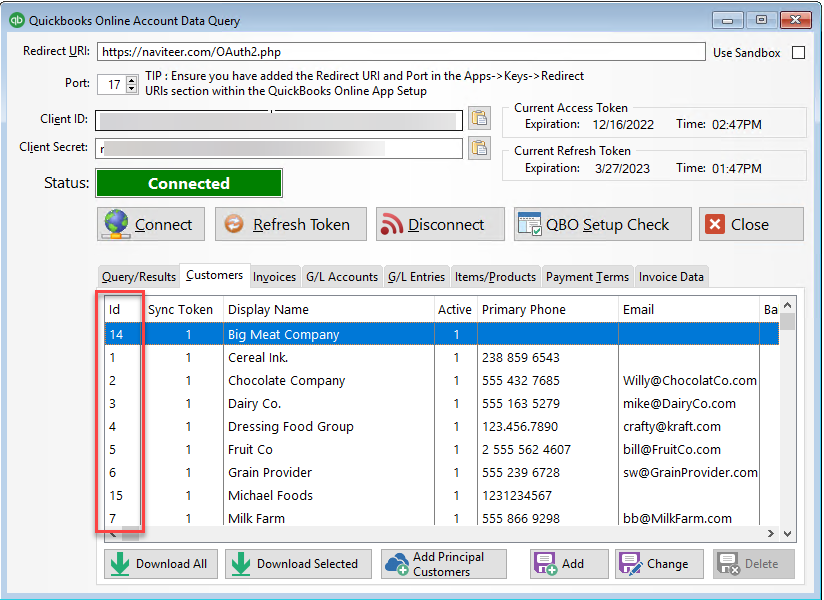Click phone number 1231234567
The width and height of the screenshot is (824, 600).
tap(517, 495)
